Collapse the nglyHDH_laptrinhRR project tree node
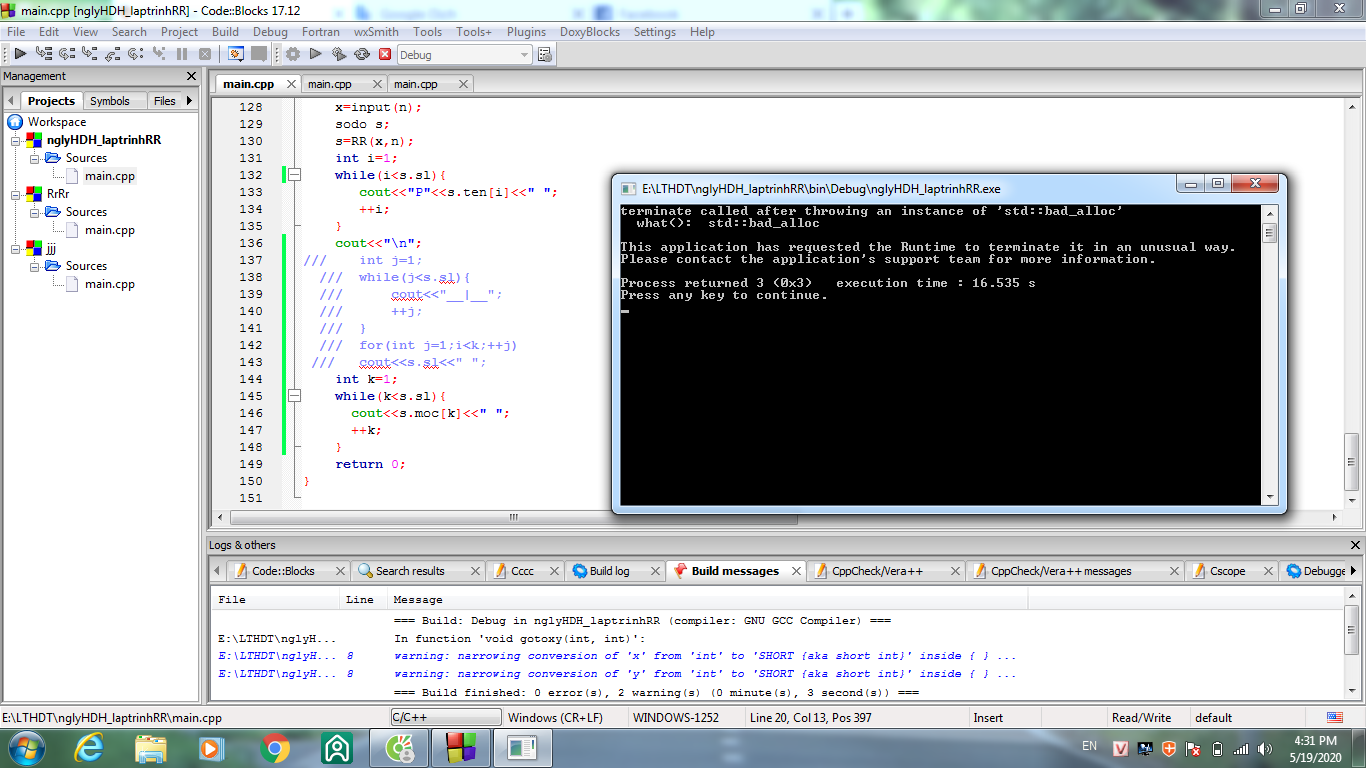The width and height of the screenshot is (1366, 768). coord(16,140)
